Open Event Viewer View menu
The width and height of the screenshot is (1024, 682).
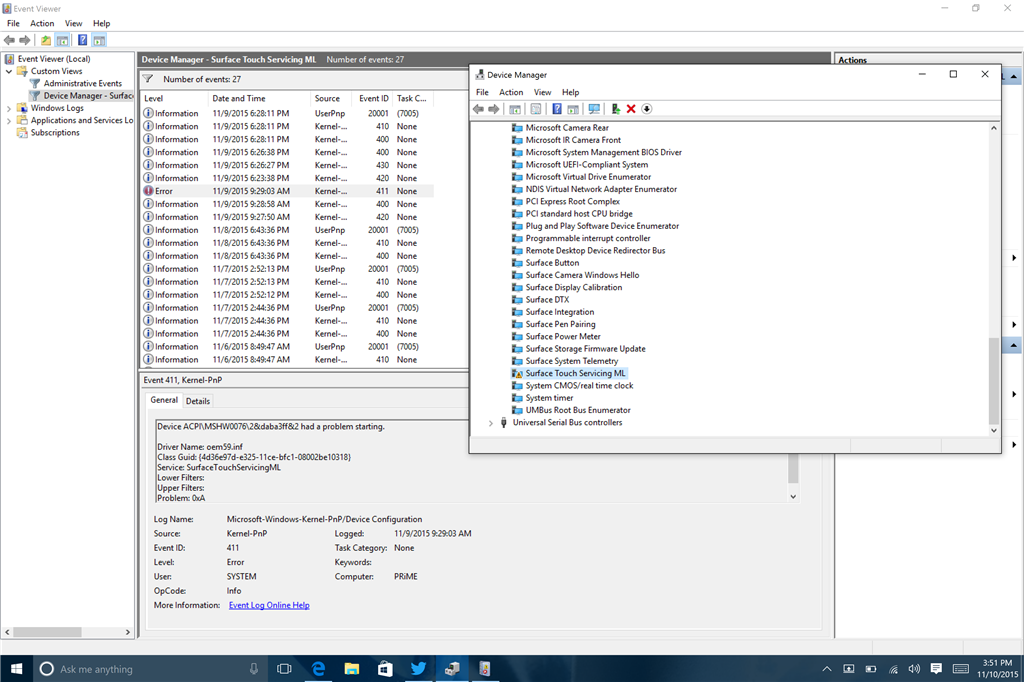[x=73, y=24]
